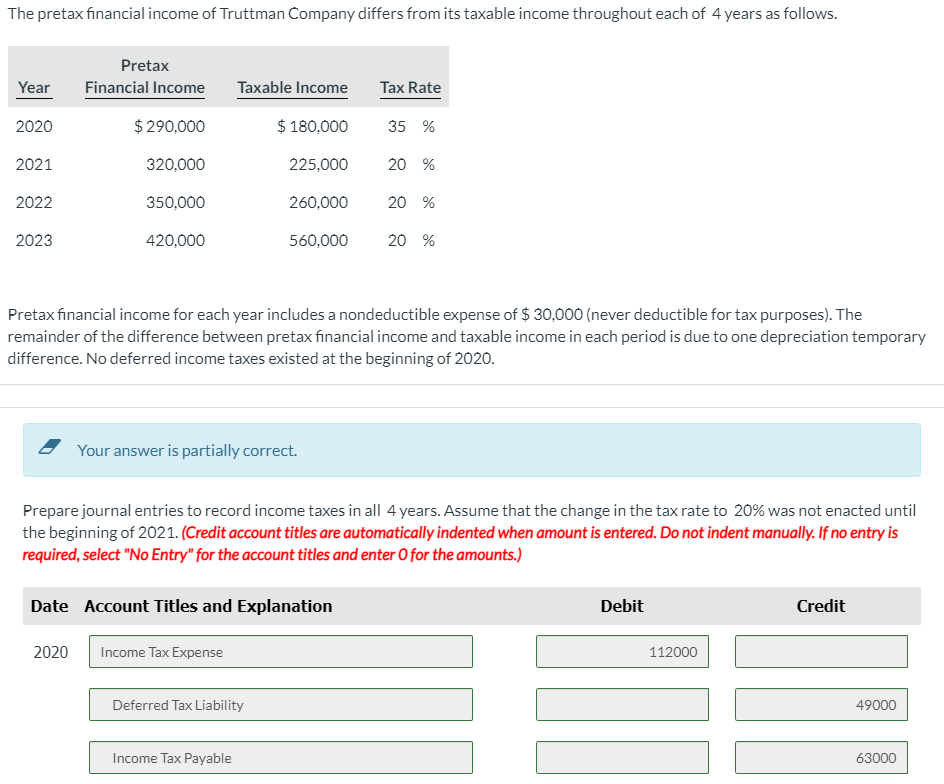Click the 560,000 taxable income cell

pos(318,240)
